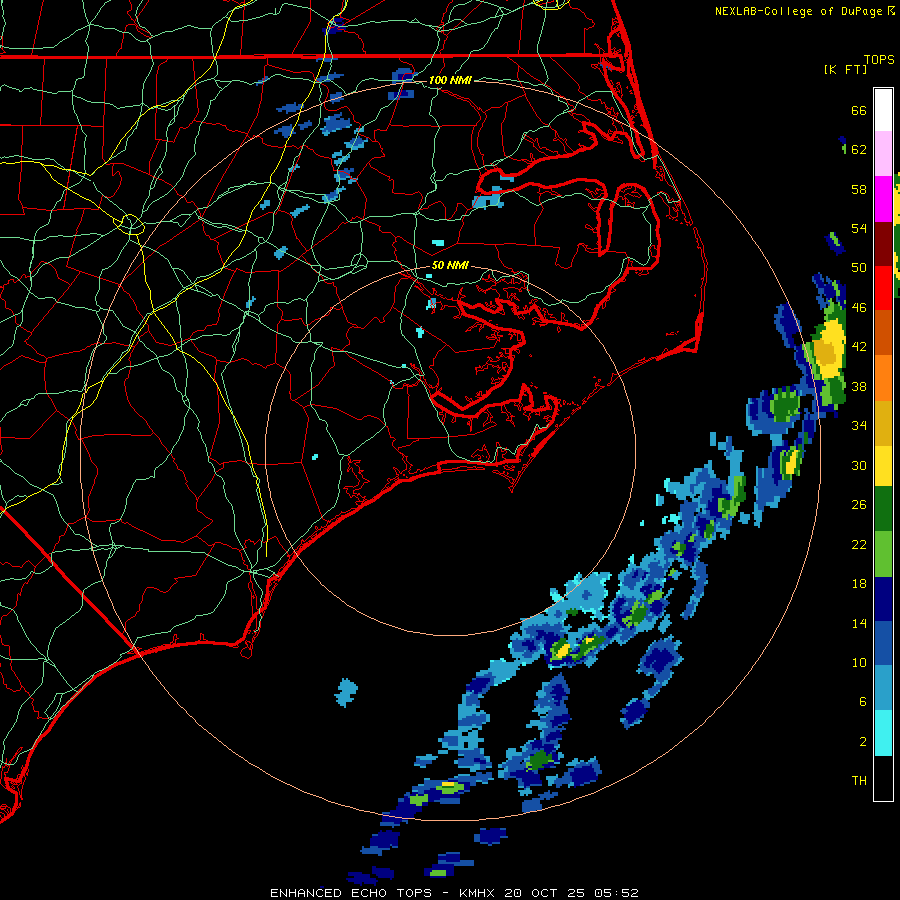
Task: Click the '22' legend value
Action: 859,544
